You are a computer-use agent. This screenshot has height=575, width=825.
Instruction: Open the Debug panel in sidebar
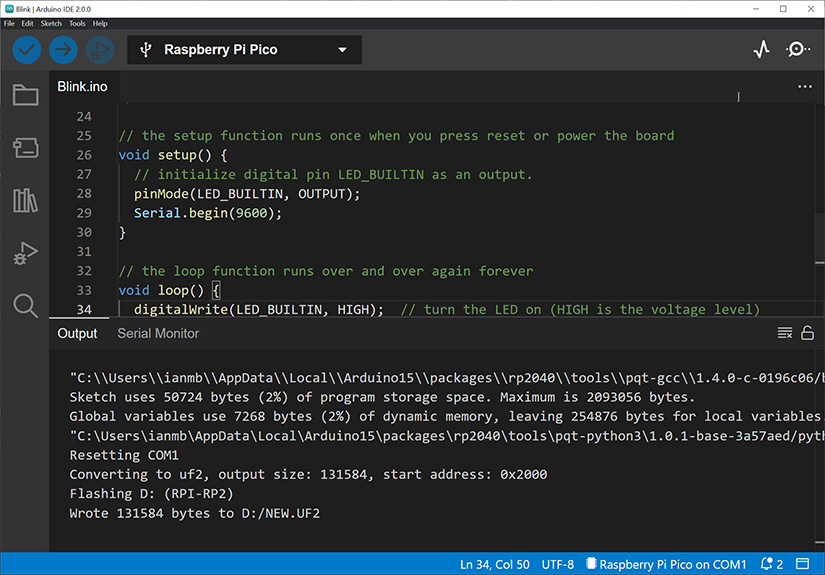point(25,253)
